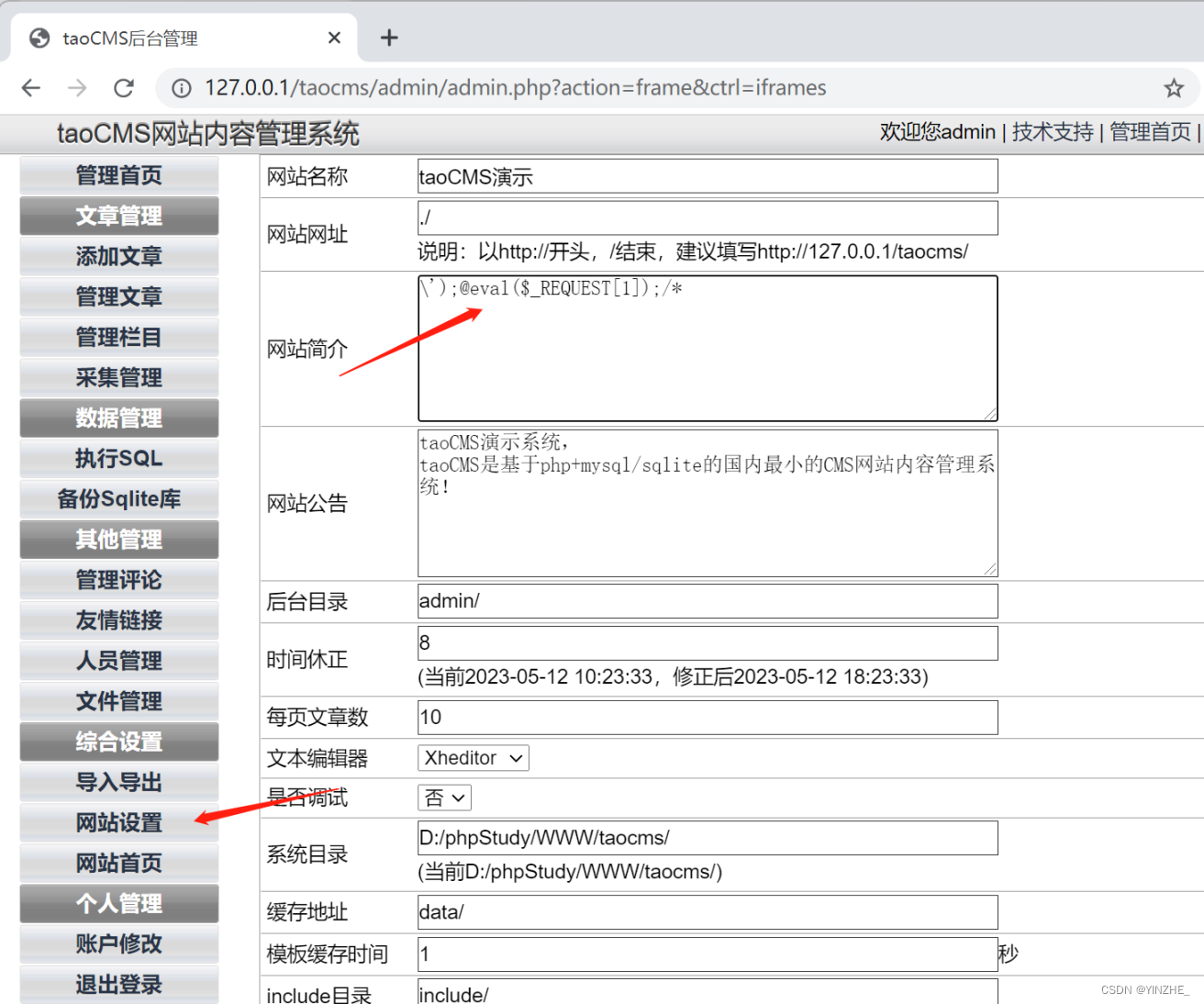Click the 网站简介 textarea resize grip

click(990, 414)
